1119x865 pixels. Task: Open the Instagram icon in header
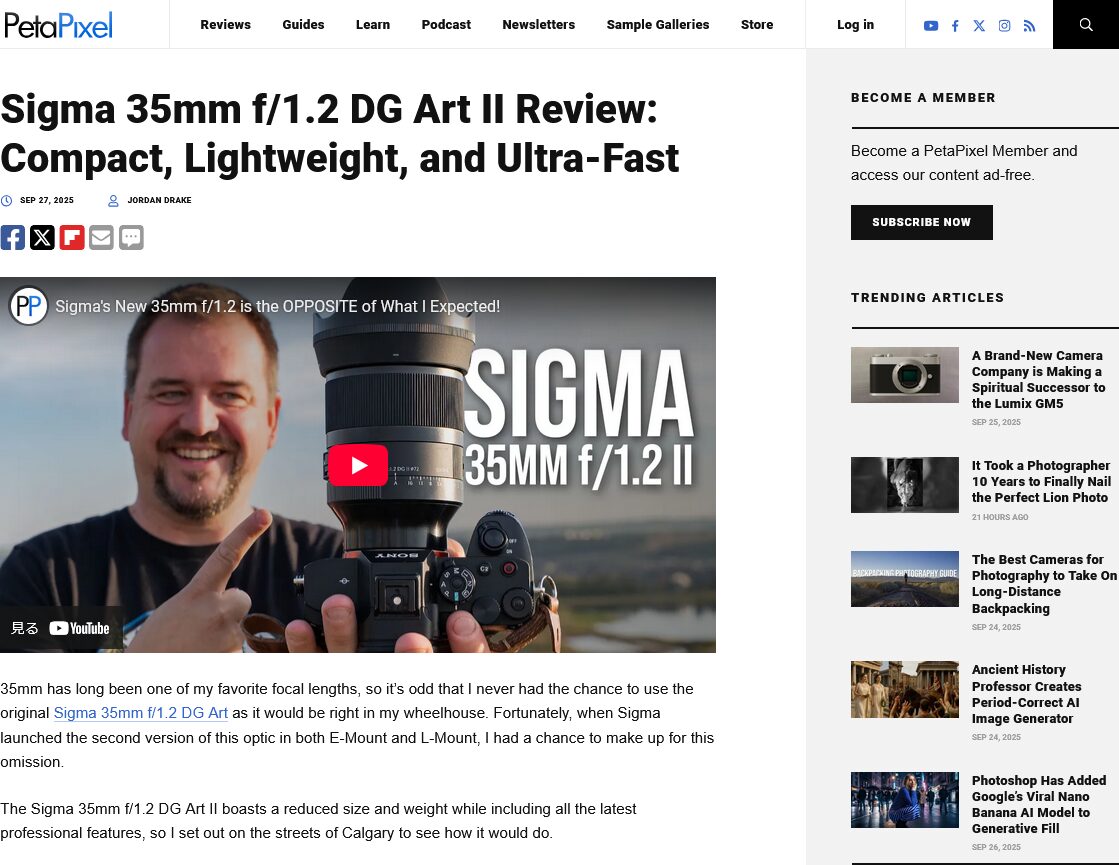tap(1004, 26)
